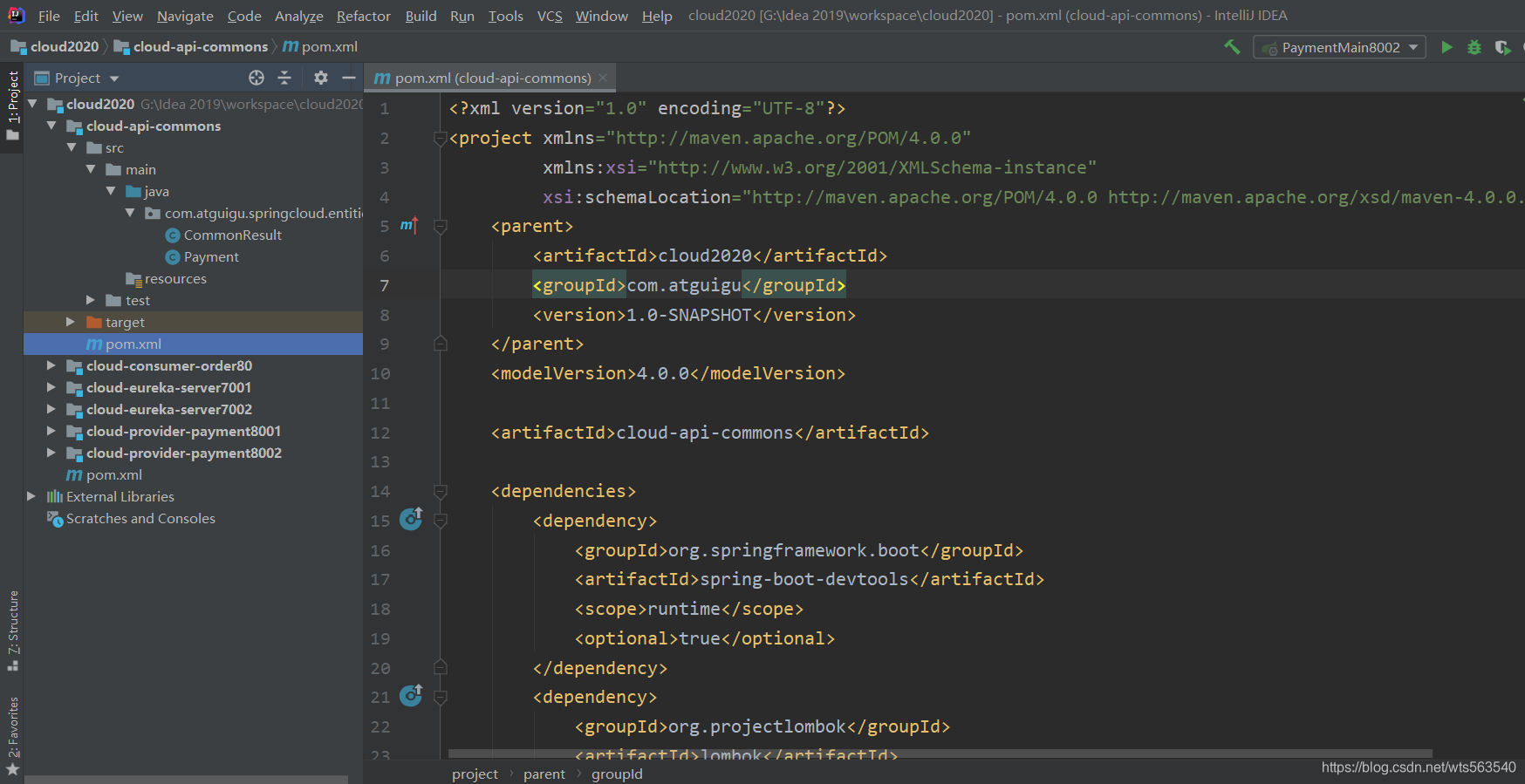
Task: Hide the Project panel minus icon
Action: 349,78
